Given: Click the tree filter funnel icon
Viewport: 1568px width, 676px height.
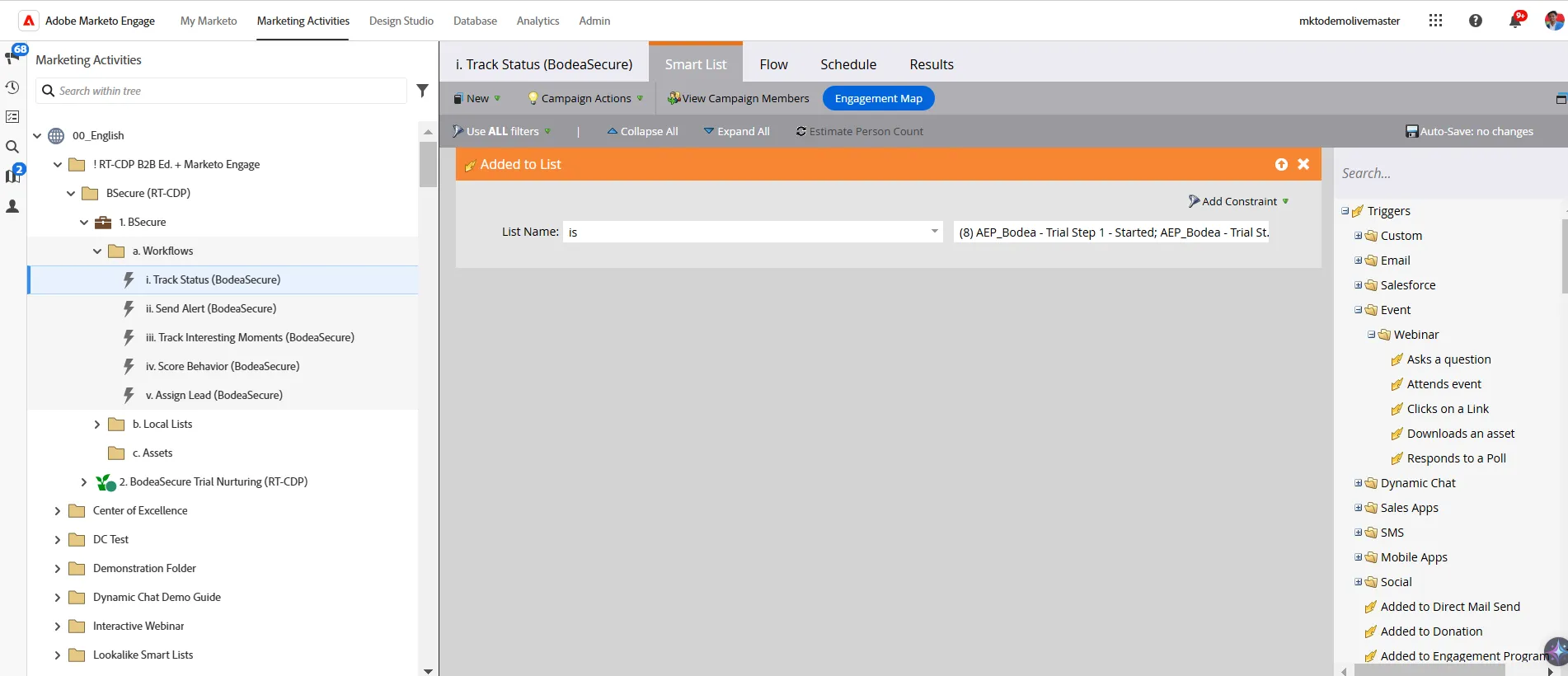Looking at the screenshot, I should 422,91.
